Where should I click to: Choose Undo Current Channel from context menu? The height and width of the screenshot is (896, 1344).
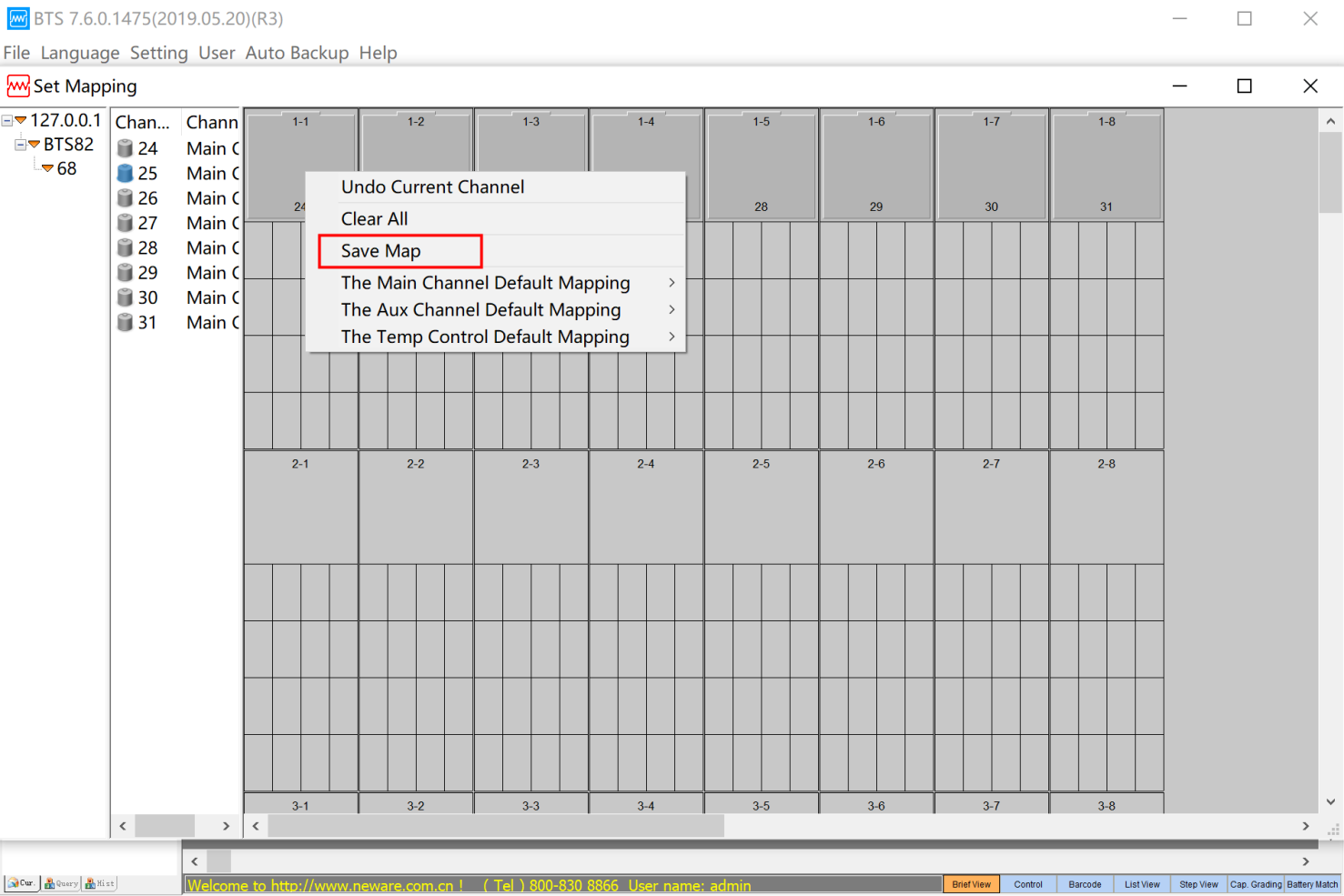pos(496,187)
